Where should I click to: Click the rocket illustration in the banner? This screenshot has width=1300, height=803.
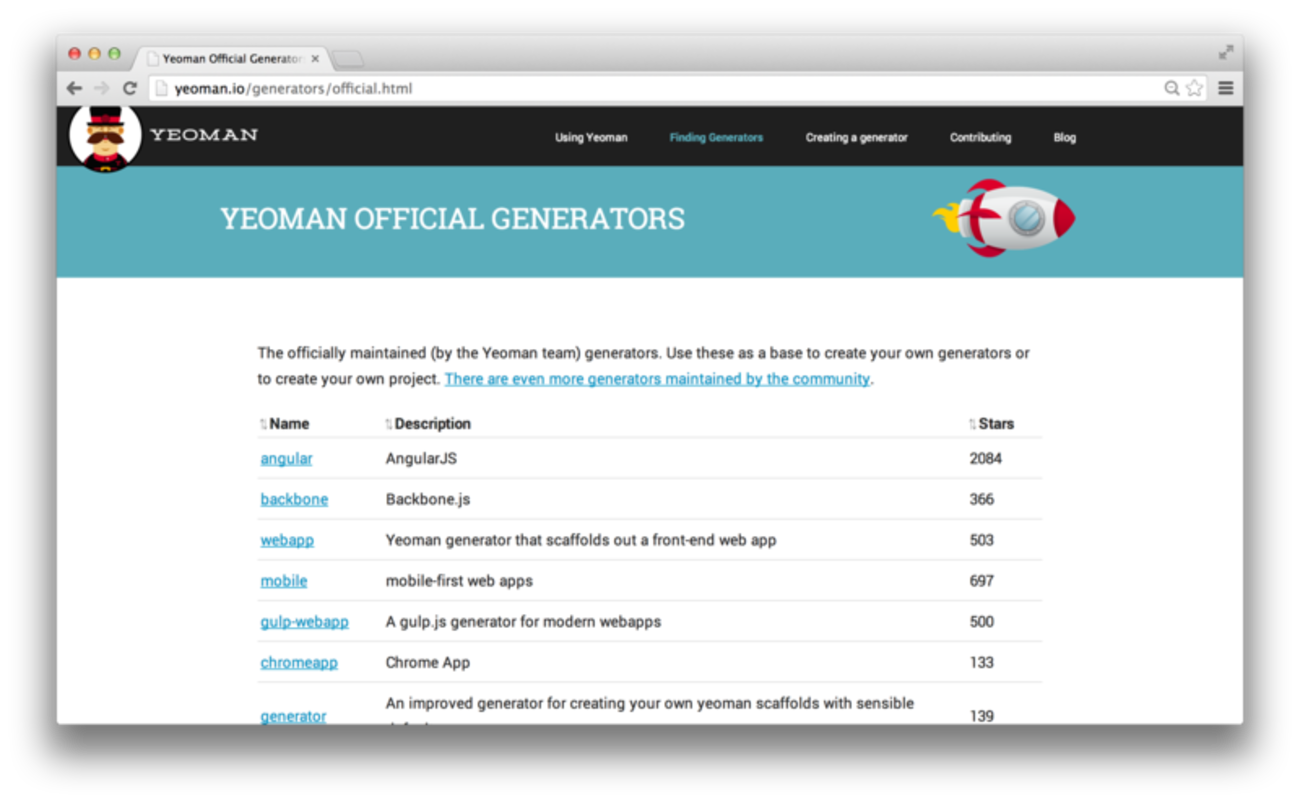[x=1004, y=217]
